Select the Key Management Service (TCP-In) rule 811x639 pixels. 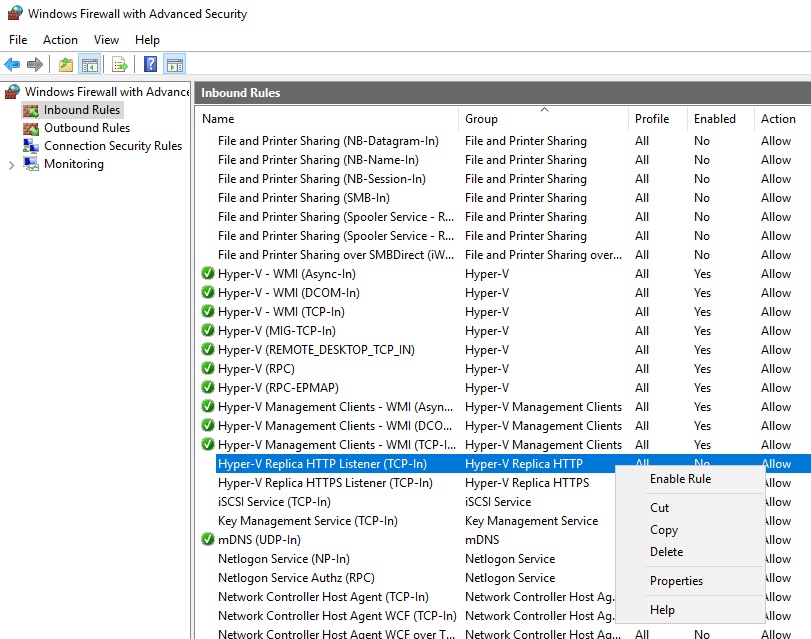point(308,521)
